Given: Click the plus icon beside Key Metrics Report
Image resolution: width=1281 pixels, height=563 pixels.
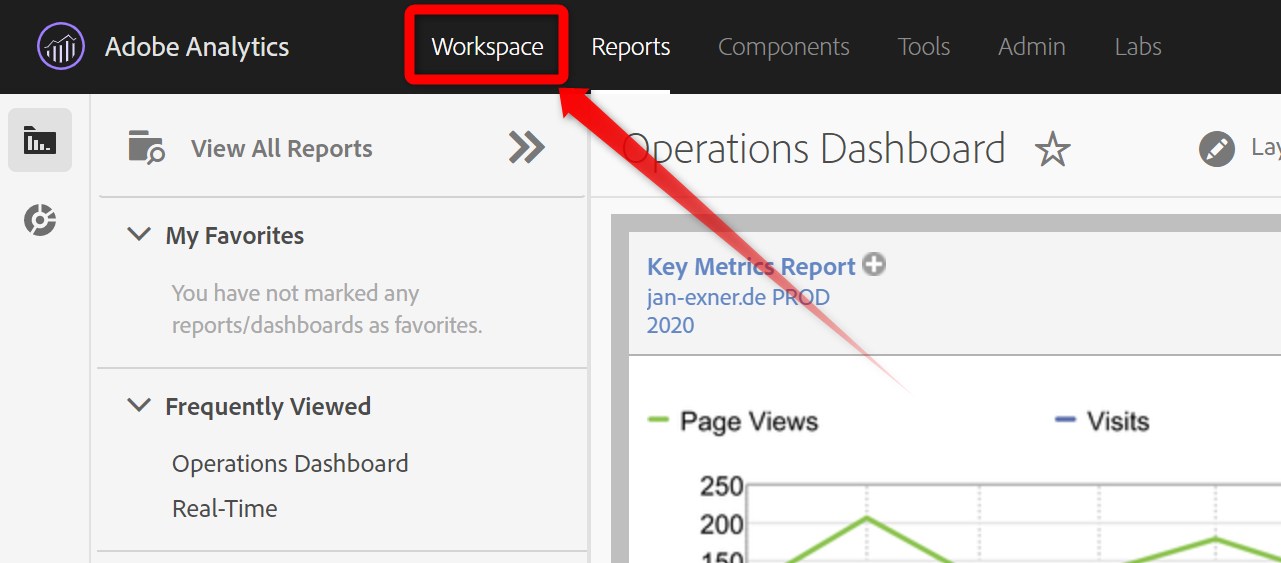Looking at the screenshot, I should (x=875, y=265).
